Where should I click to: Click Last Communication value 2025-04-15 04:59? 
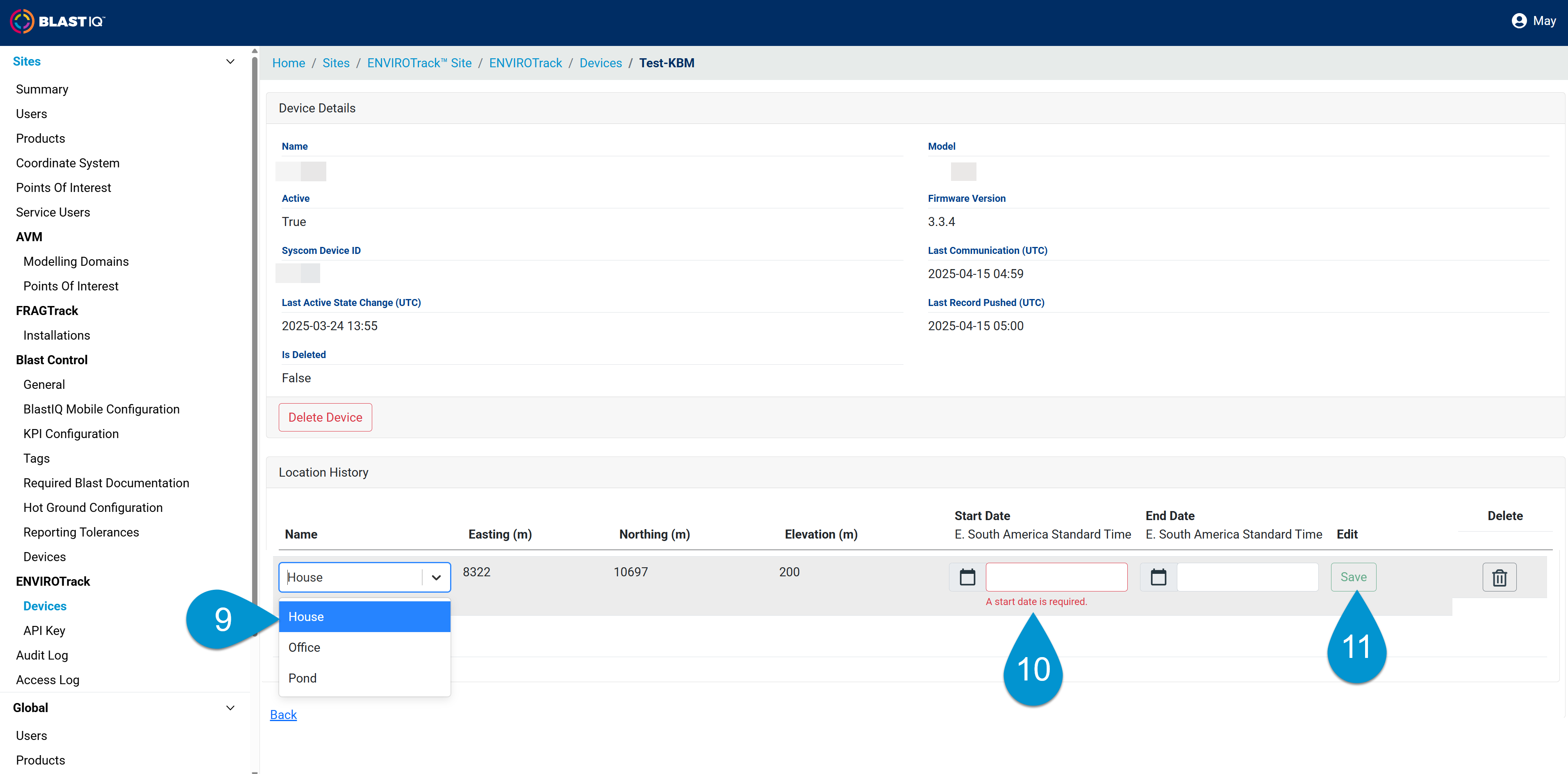tap(975, 274)
